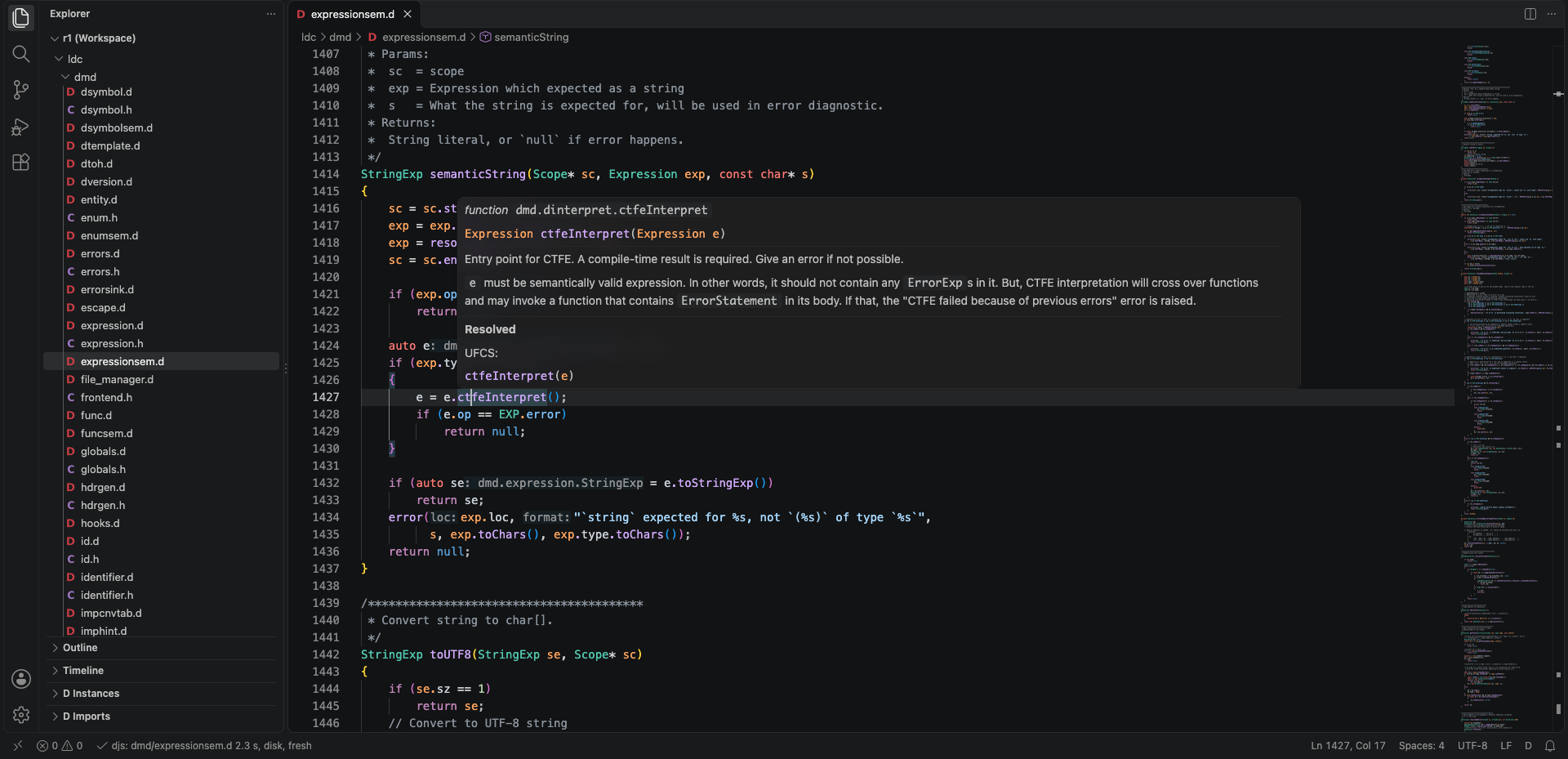
Task: Open expression.h file
Action: click(112, 344)
